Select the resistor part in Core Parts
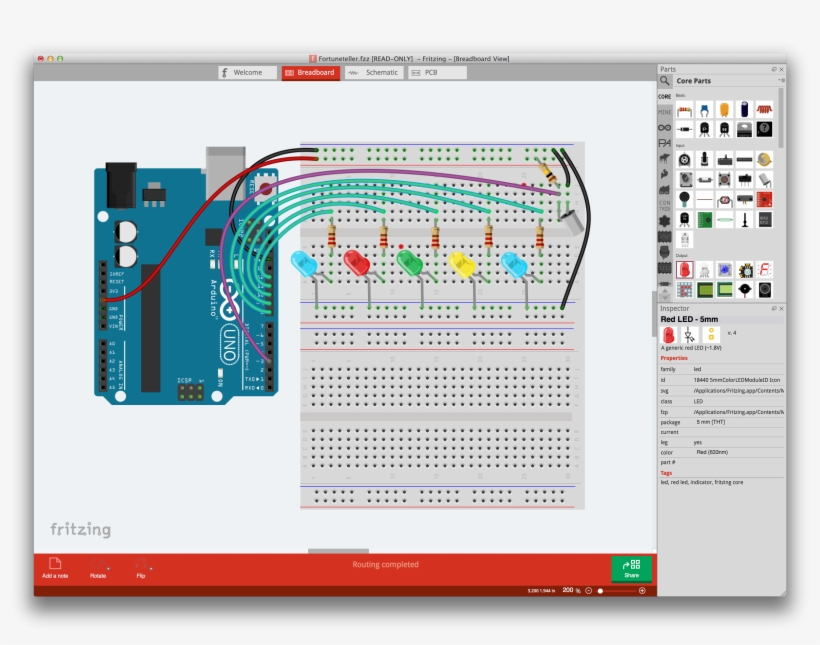This screenshot has width=820, height=645. tap(685, 109)
